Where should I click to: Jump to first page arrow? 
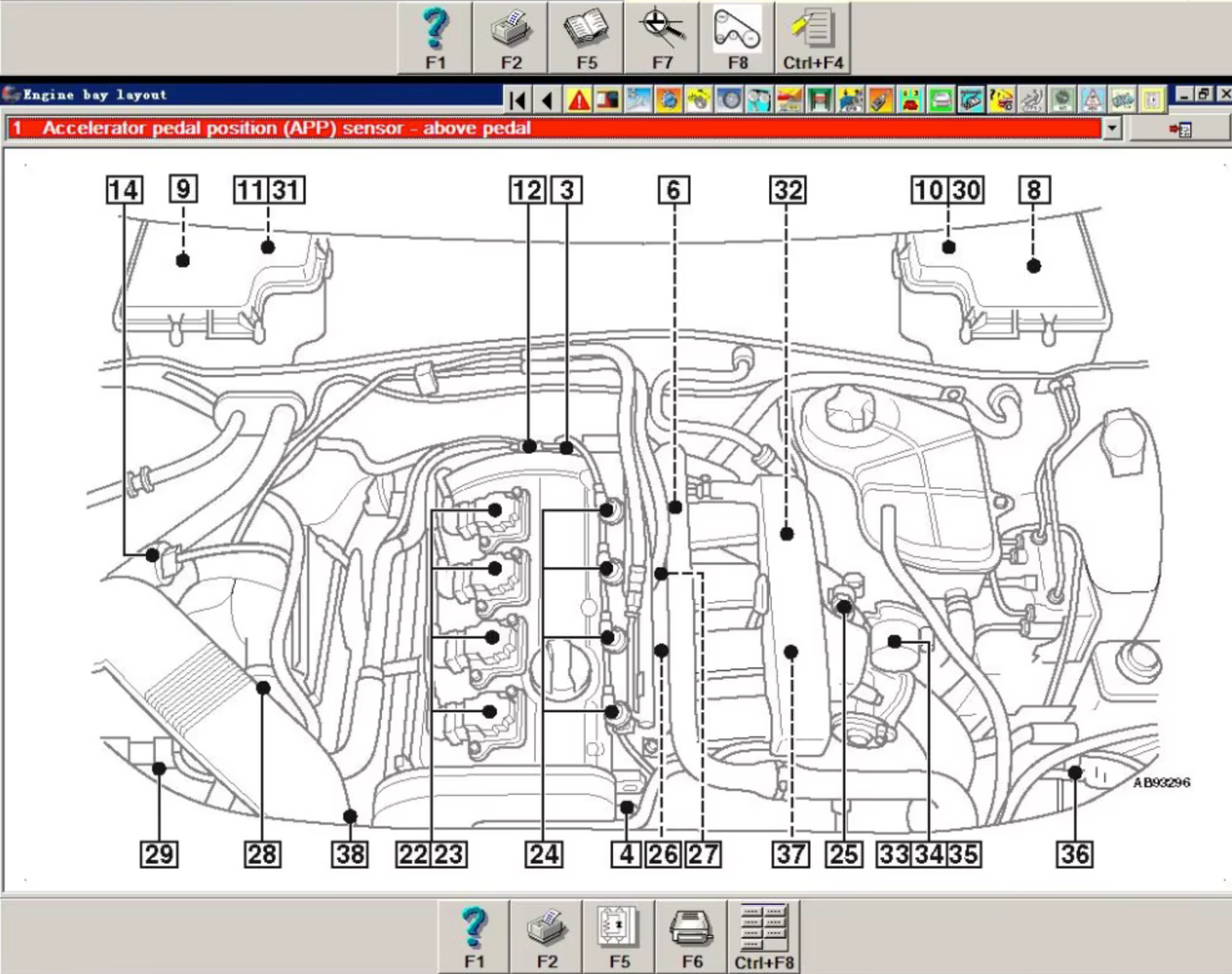[518, 101]
